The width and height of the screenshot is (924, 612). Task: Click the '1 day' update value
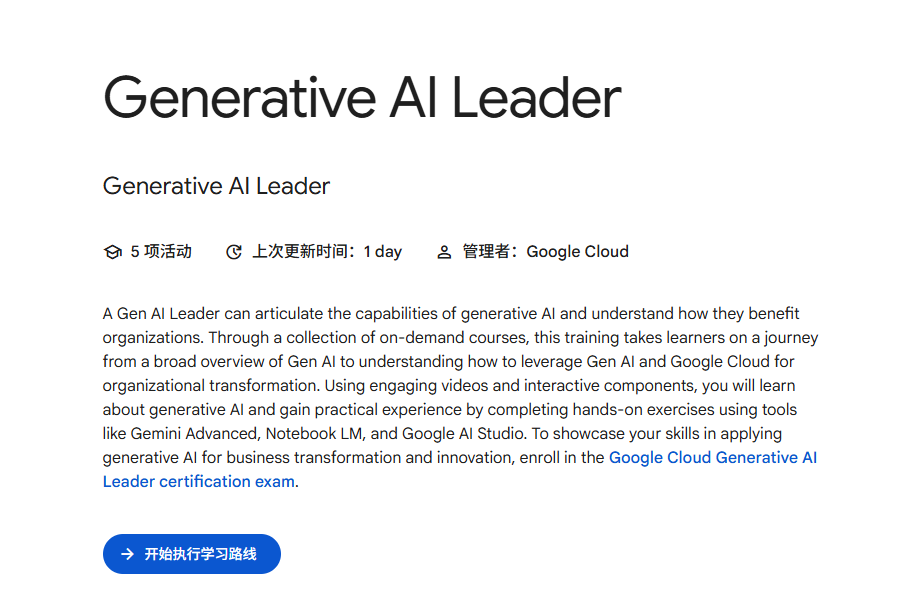(x=383, y=252)
